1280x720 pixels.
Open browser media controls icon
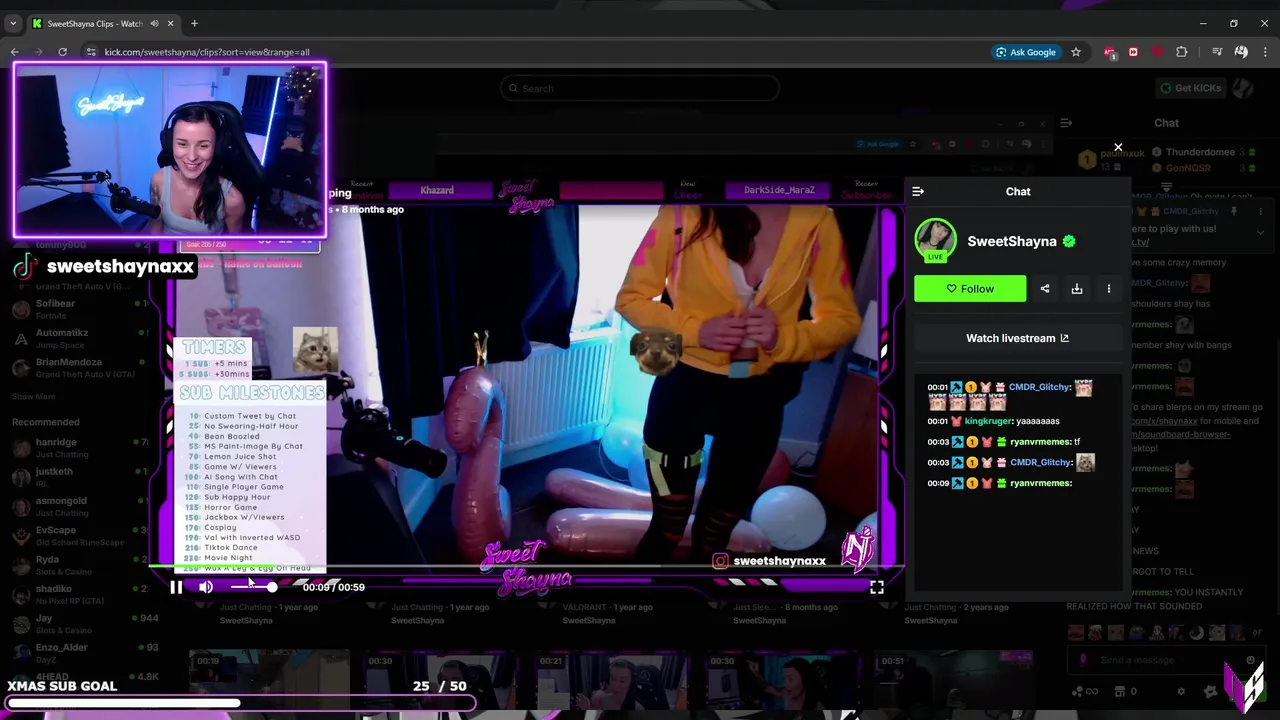(x=1217, y=52)
